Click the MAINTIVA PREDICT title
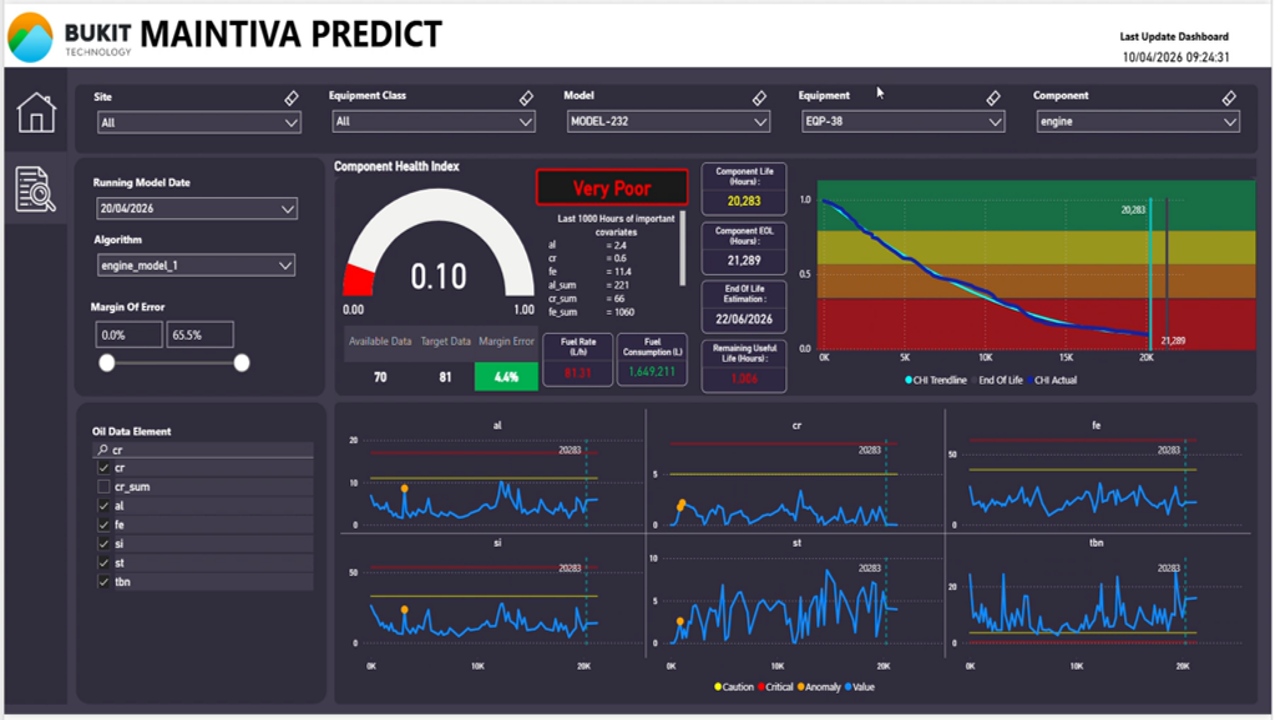This screenshot has width=1280, height=720. 291,34
